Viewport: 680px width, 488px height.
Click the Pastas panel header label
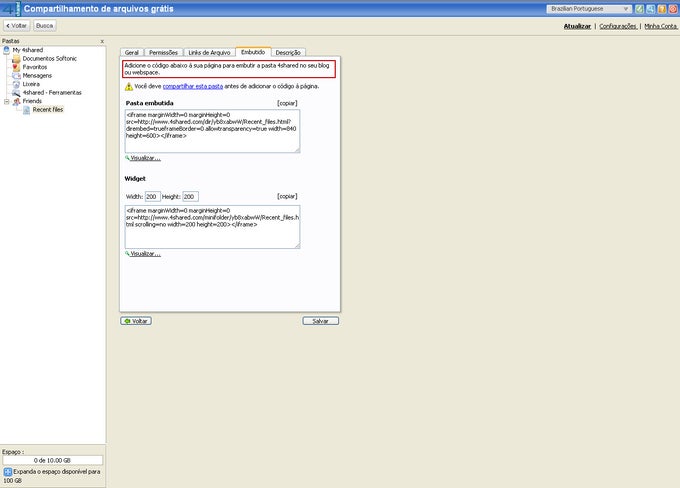(x=11, y=41)
